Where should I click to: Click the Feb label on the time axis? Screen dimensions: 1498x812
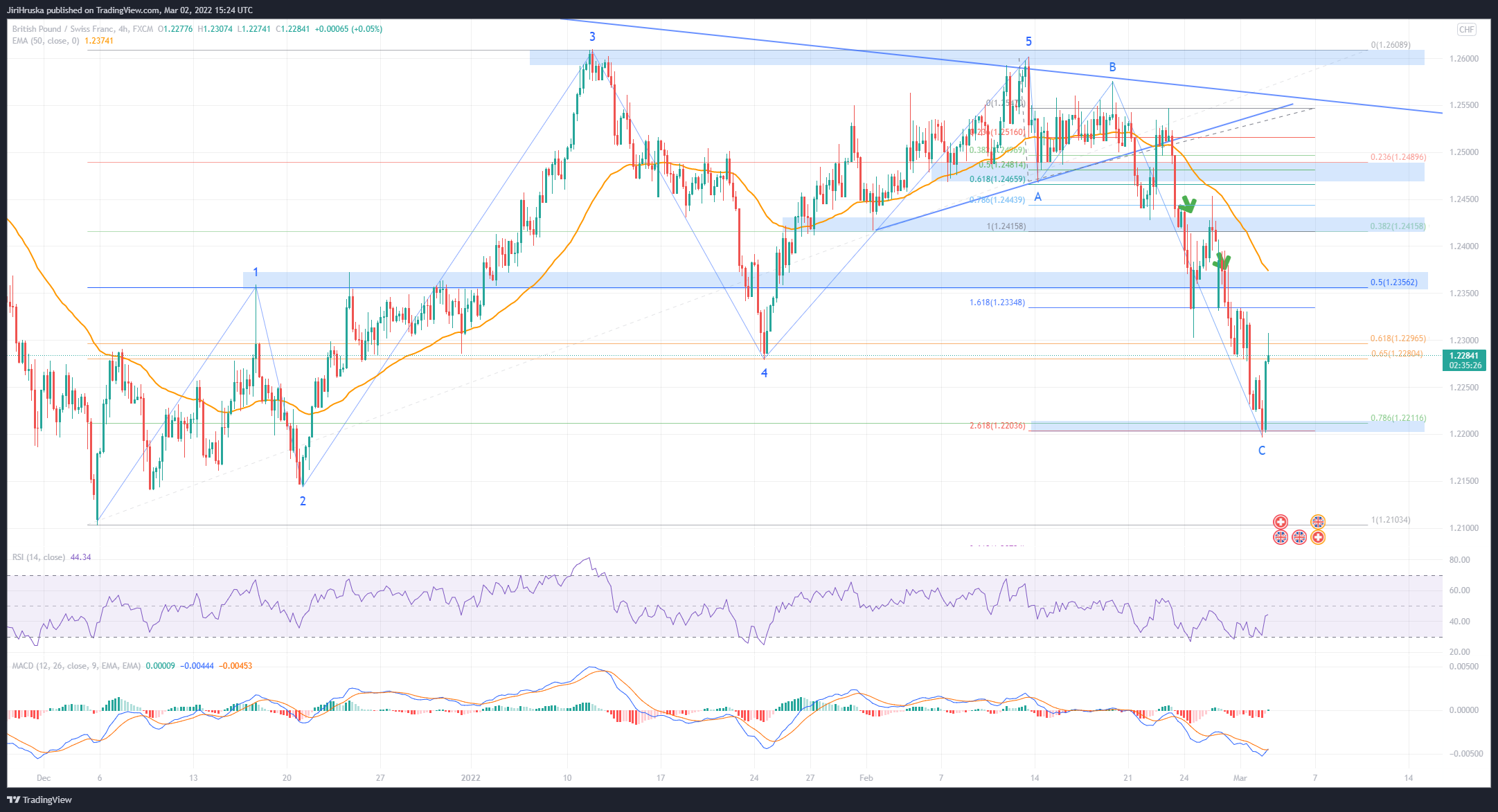(x=866, y=778)
